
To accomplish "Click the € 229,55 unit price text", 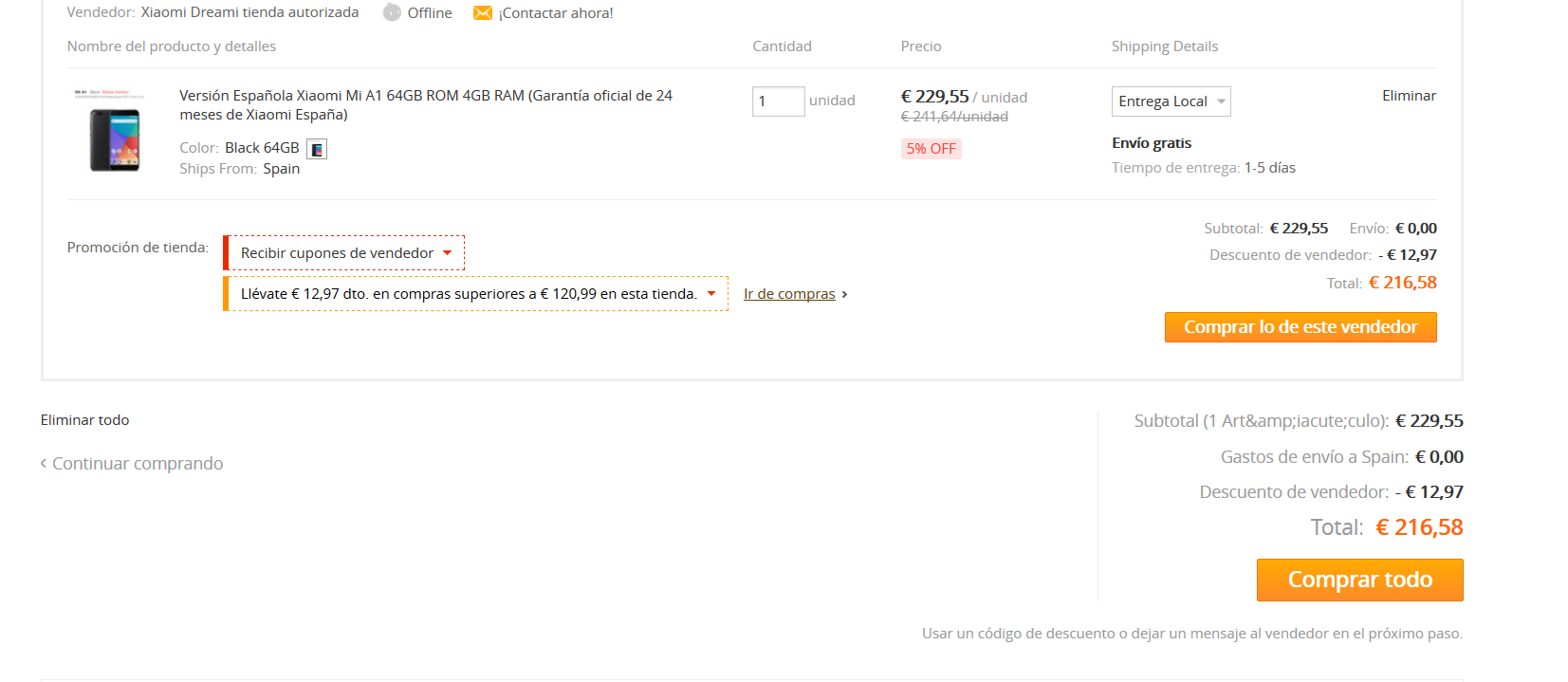I will [934, 97].
